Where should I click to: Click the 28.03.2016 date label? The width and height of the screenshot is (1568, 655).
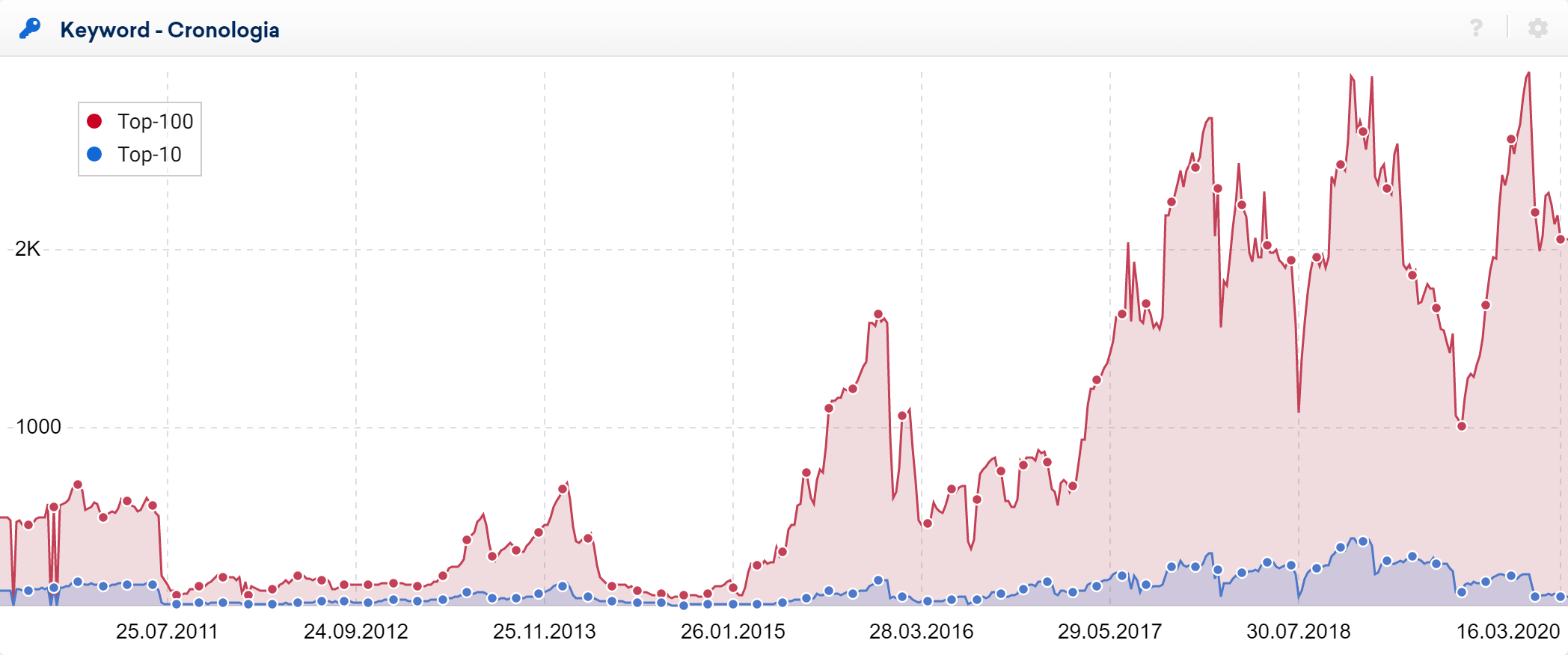(922, 632)
